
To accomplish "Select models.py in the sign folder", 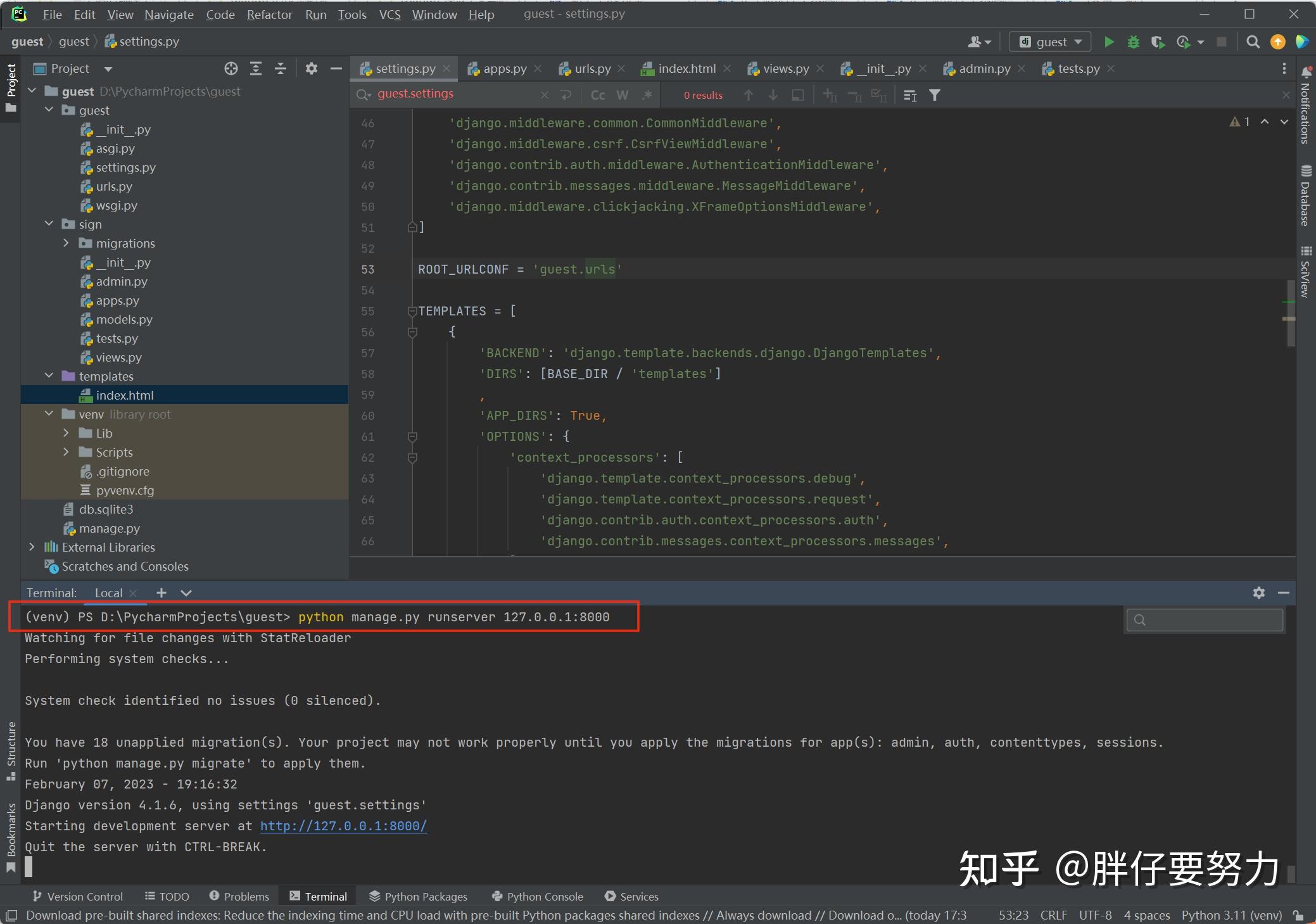I will tap(124, 319).
